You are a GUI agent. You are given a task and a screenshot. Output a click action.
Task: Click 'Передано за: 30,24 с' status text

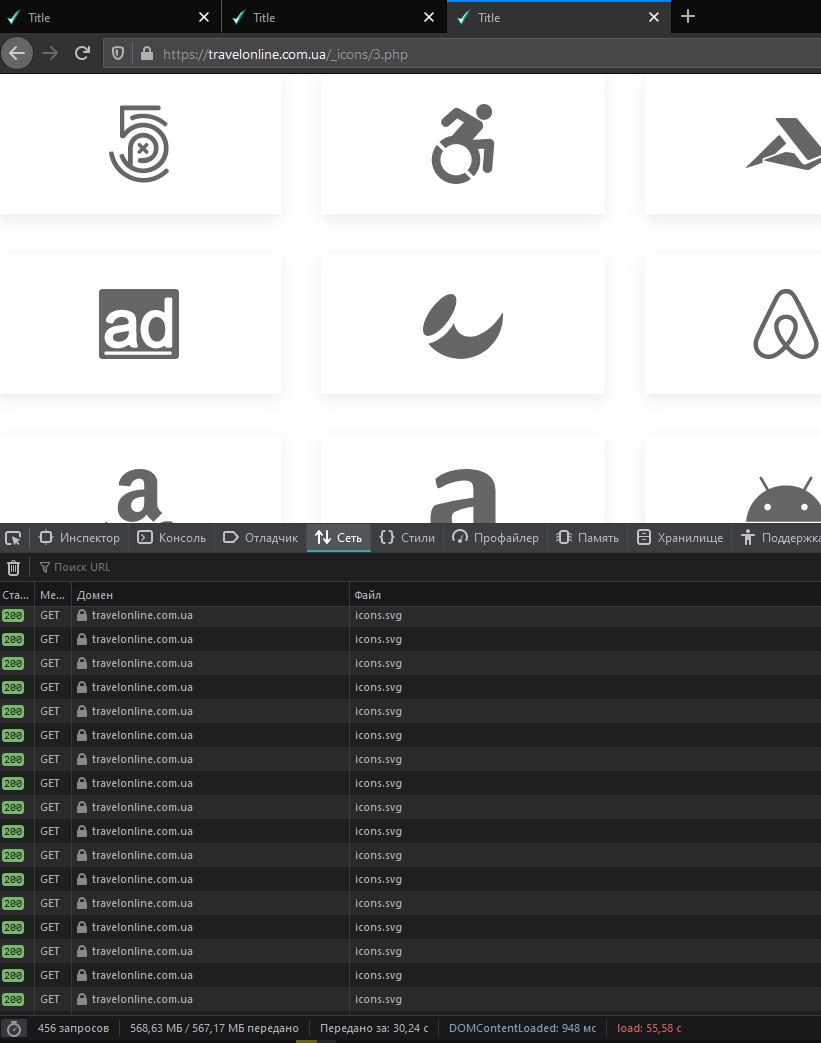tap(374, 1028)
